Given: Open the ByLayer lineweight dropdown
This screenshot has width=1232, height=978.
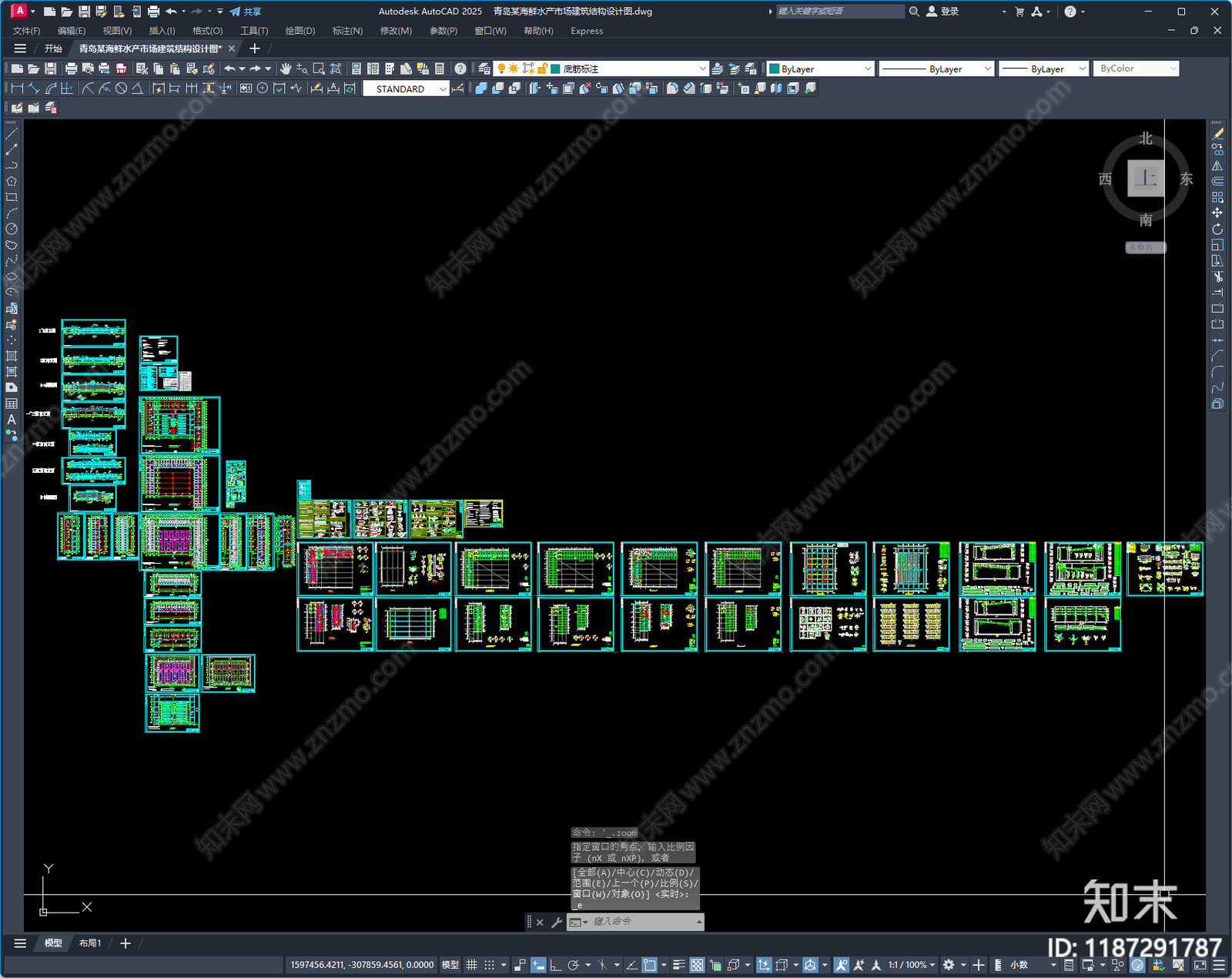Looking at the screenshot, I should coord(1043,69).
